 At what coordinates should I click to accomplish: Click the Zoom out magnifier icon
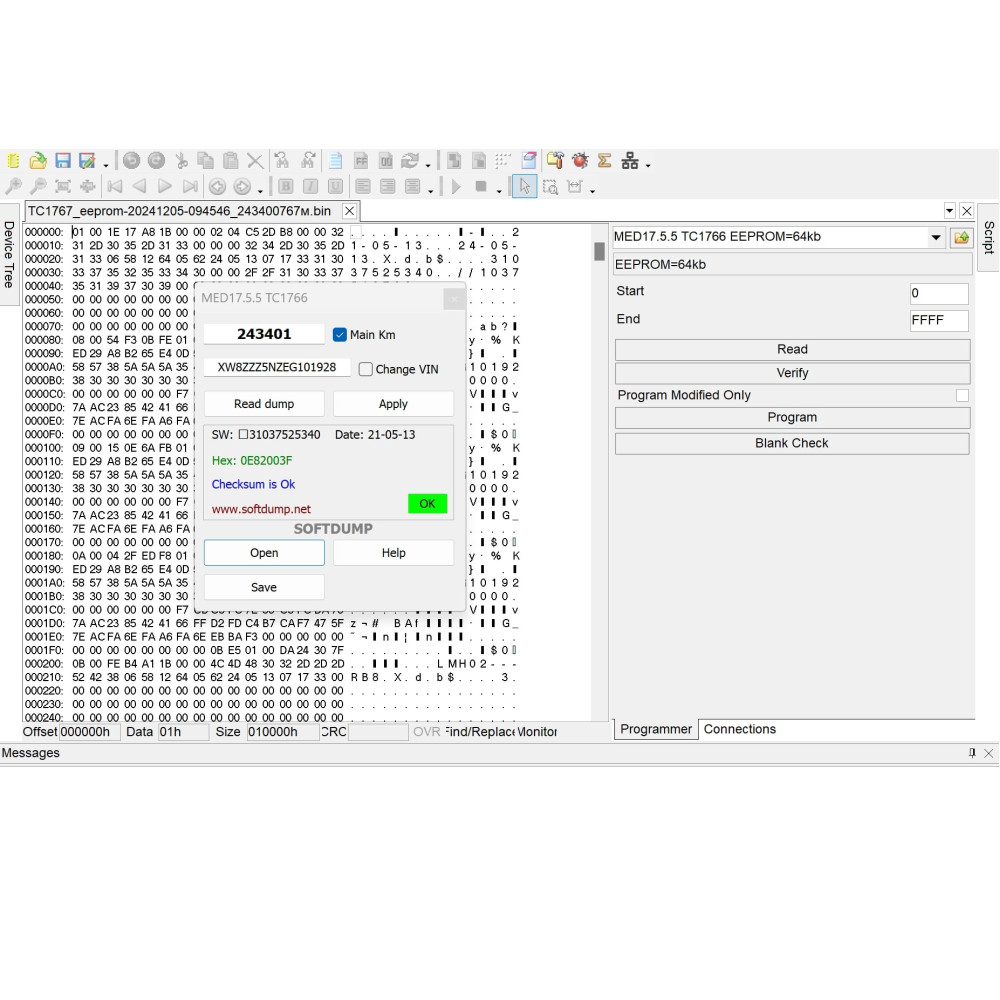tap(38, 186)
